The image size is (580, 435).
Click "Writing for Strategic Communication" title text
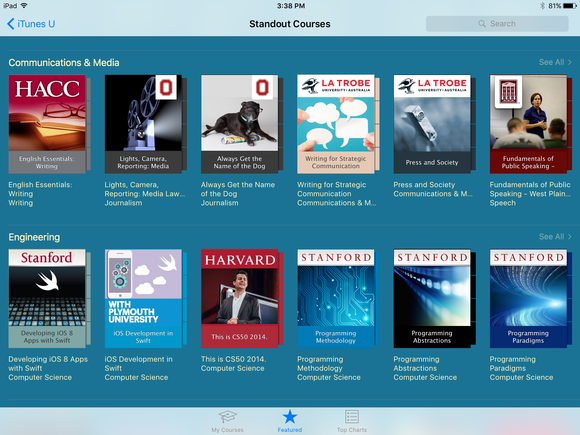[331, 189]
